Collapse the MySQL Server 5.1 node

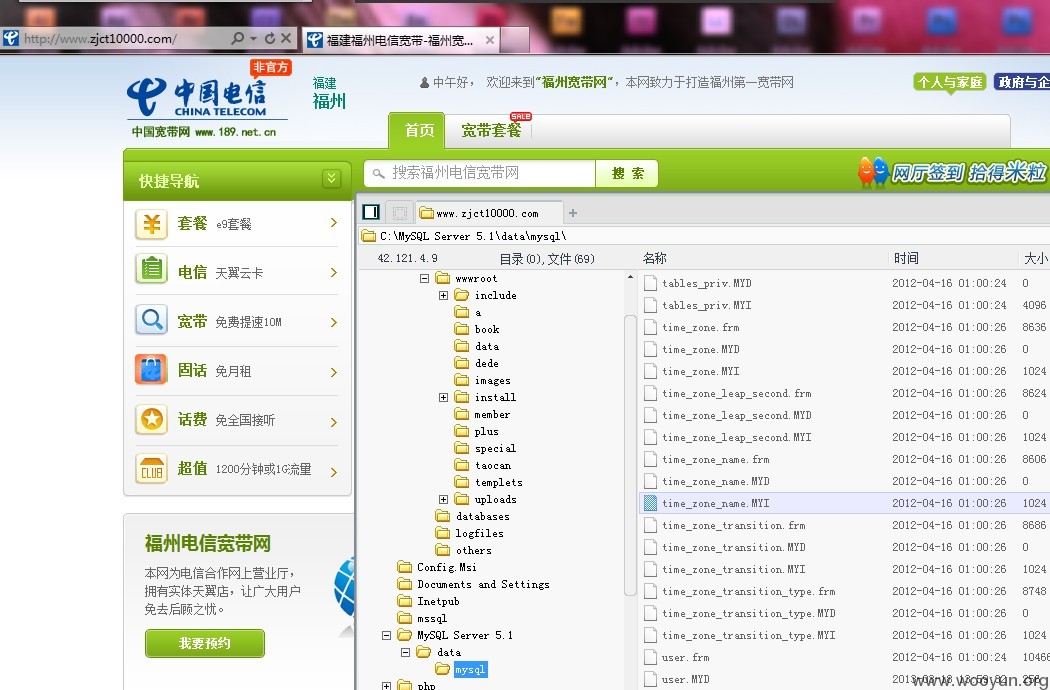pyautogui.click(x=386, y=635)
